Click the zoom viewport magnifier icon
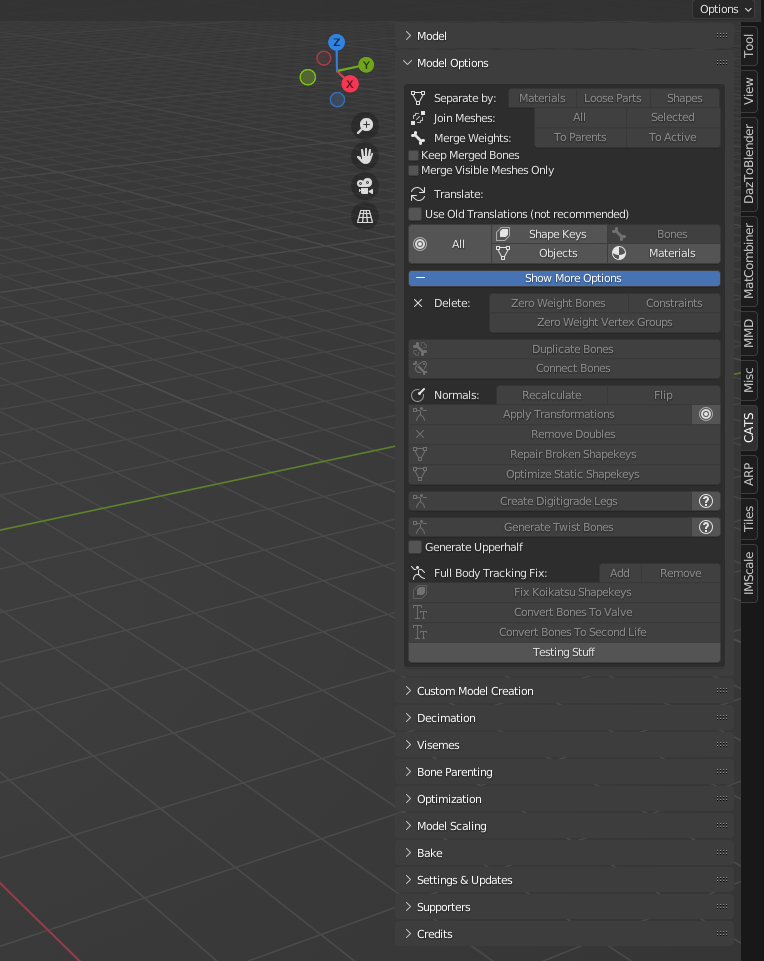Viewport: 764px width, 961px height. [x=365, y=125]
